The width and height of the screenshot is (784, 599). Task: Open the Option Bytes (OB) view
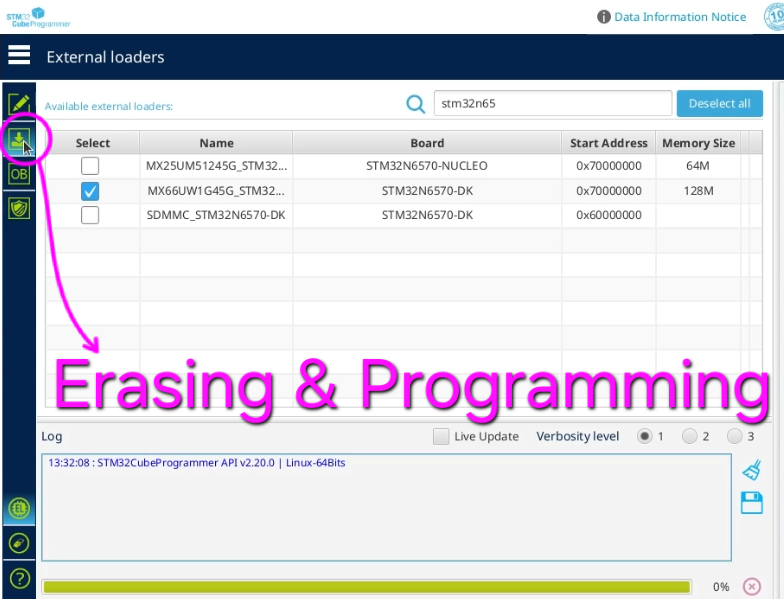click(19, 174)
